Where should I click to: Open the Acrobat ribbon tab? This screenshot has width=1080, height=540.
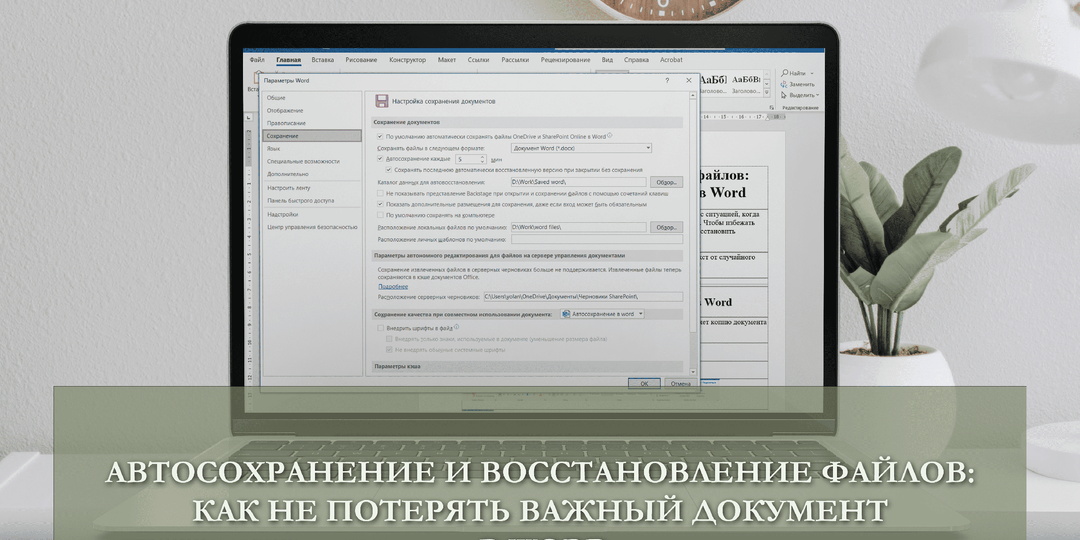click(x=672, y=60)
